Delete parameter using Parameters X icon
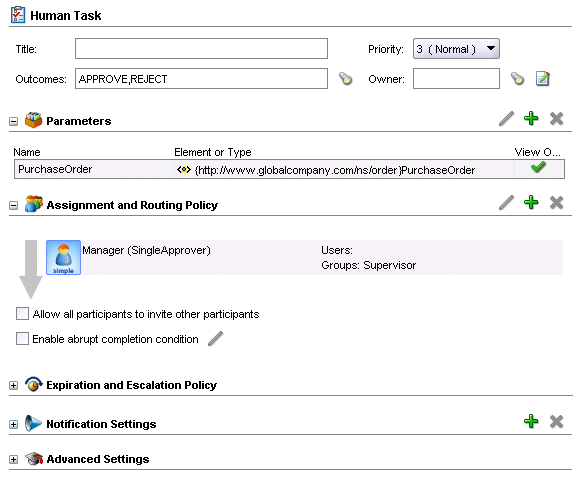Viewport: 577px width, 502px height. [556, 119]
